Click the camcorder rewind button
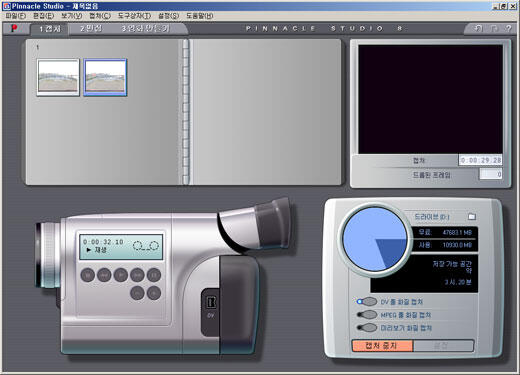Viewport: 520px width, 375px height. tap(104, 275)
